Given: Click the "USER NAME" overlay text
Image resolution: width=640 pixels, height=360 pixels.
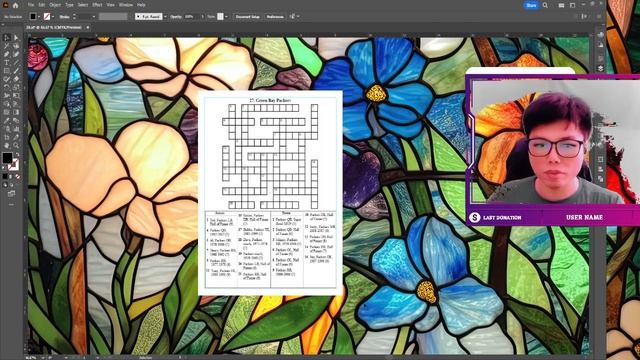Looking at the screenshot, I should point(584,217).
